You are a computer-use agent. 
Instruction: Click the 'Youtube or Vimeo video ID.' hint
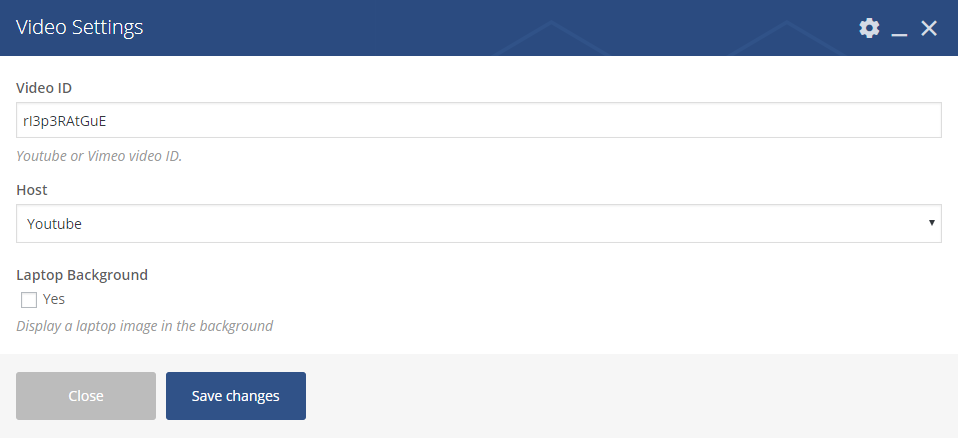[99, 156]
